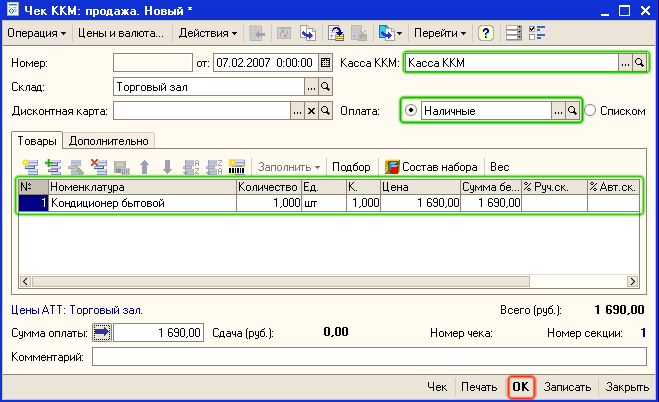Screen dimensions: 659x402
Task: Click the Печать button
Action: click(x=479, y=387)
